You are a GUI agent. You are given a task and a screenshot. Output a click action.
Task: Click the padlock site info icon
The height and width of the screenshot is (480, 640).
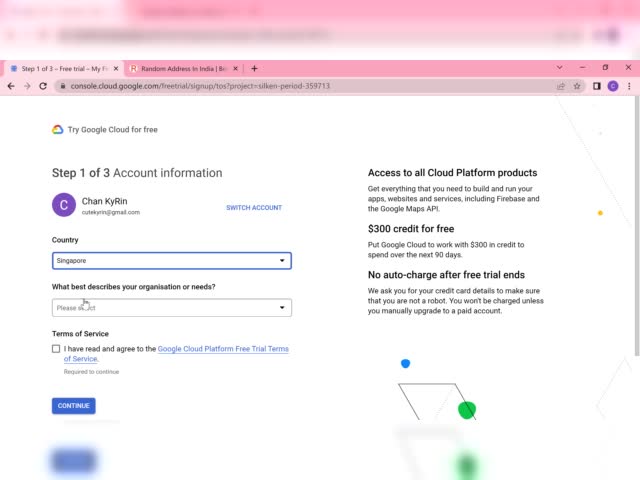point(62,86)
